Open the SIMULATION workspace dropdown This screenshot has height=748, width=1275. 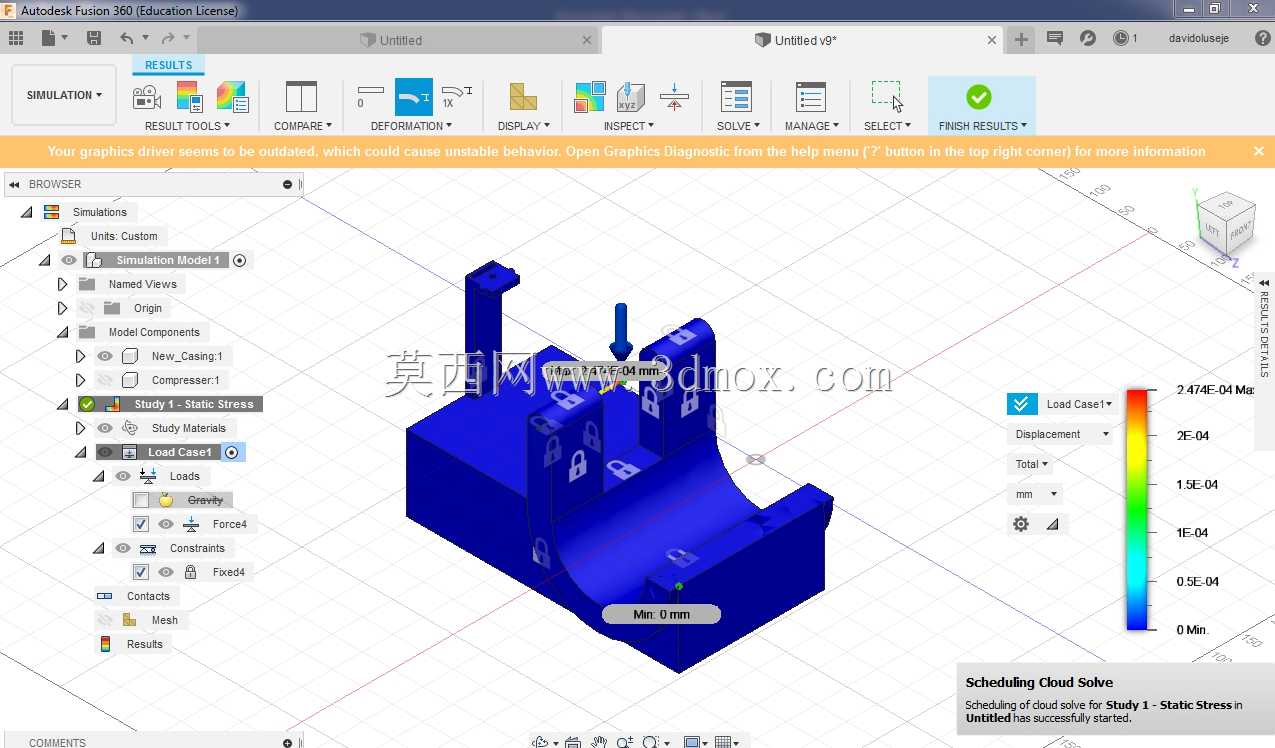64,95
